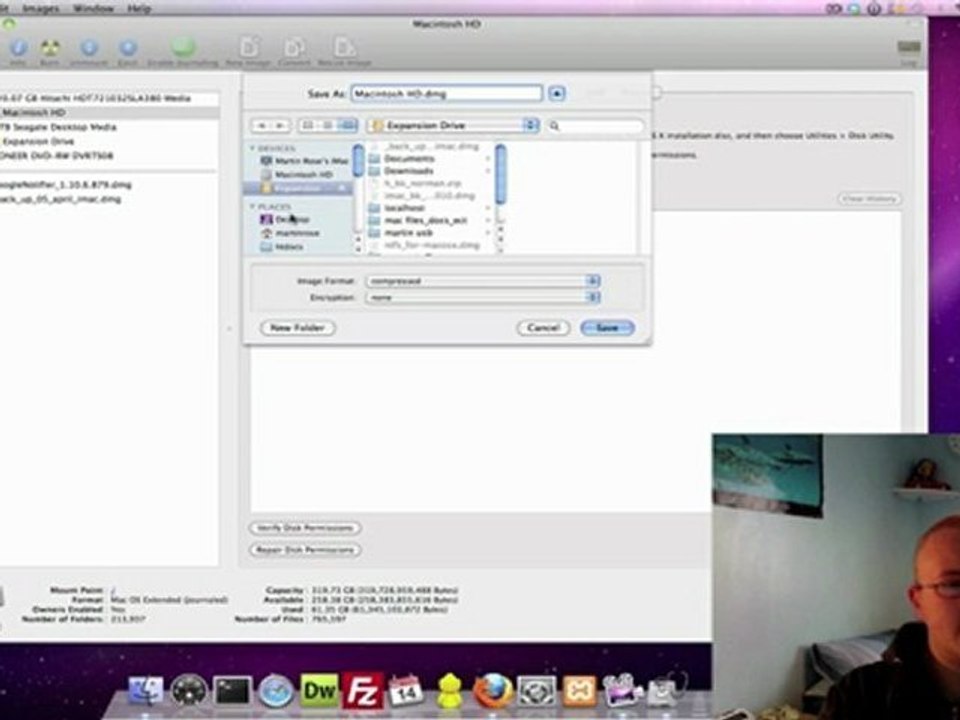Click the Enable Journaling toolbar icon

pos(182,48)
